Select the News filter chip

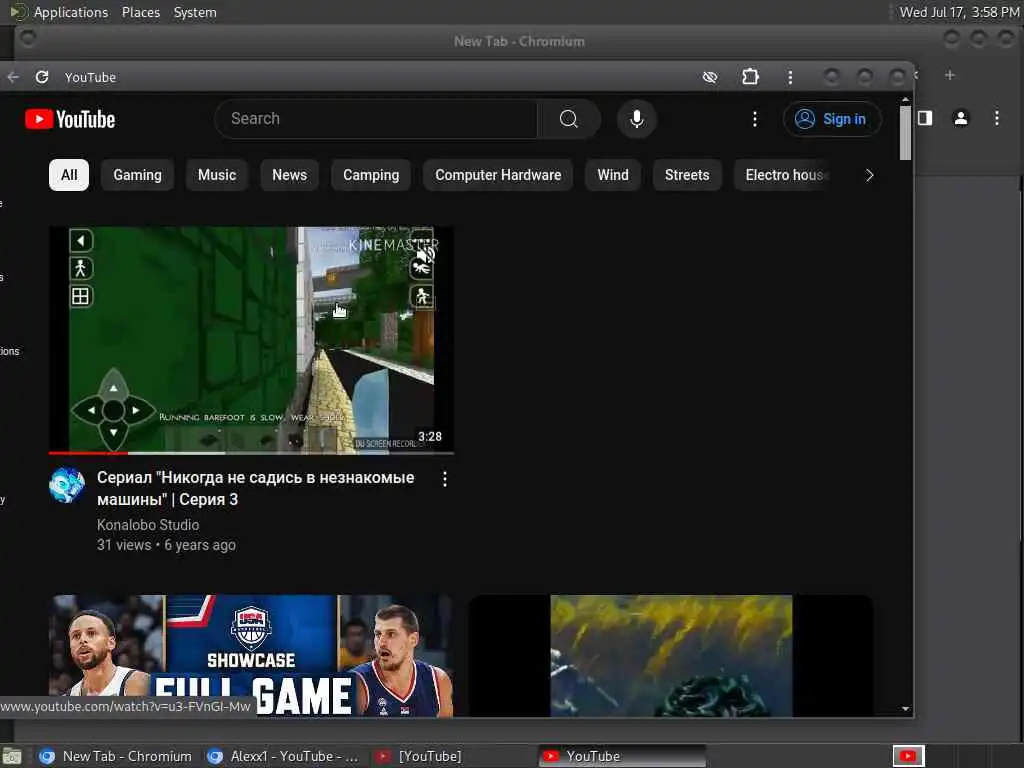[289, 175]
